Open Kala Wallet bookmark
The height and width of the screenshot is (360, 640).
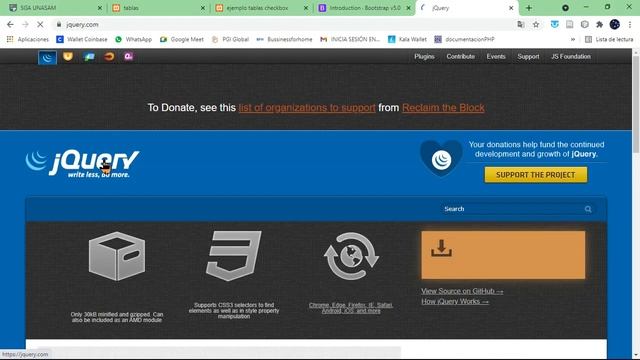[x=407, y=39]
